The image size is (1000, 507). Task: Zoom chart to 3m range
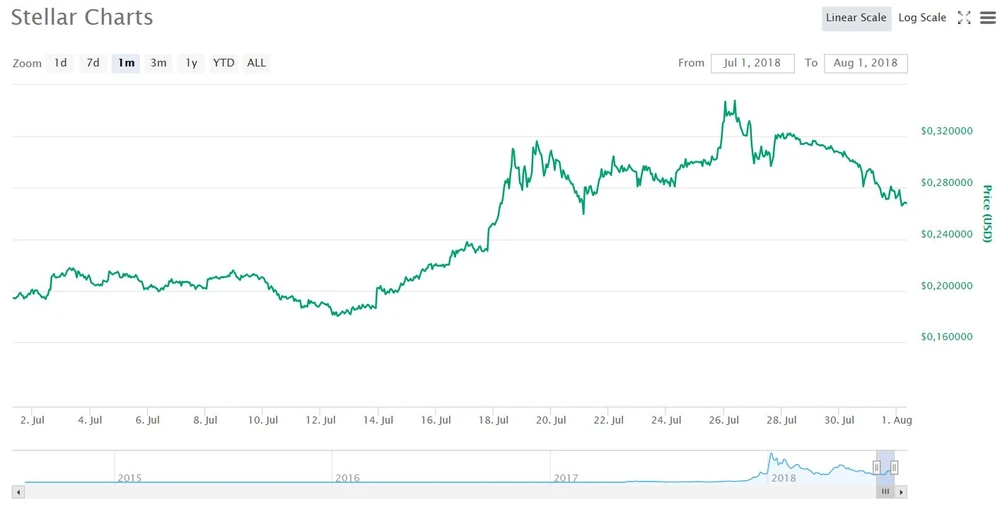pyautogui.click(x=158, y=63)
